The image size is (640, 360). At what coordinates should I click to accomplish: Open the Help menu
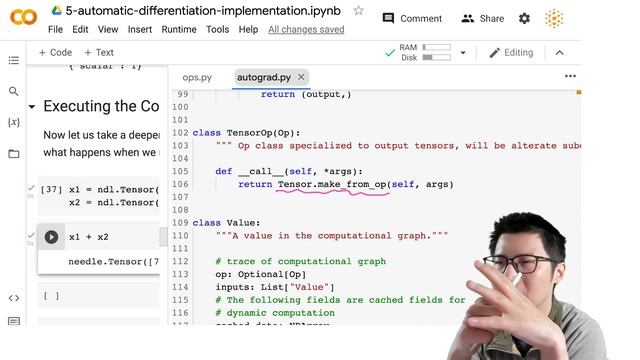pyautogui.click(x=248, y=29)
